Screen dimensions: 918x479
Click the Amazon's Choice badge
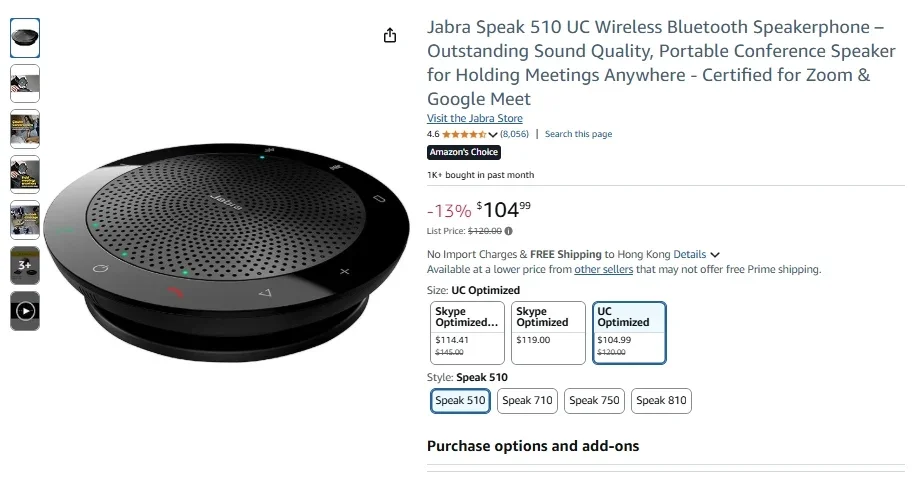pos(463,153)
